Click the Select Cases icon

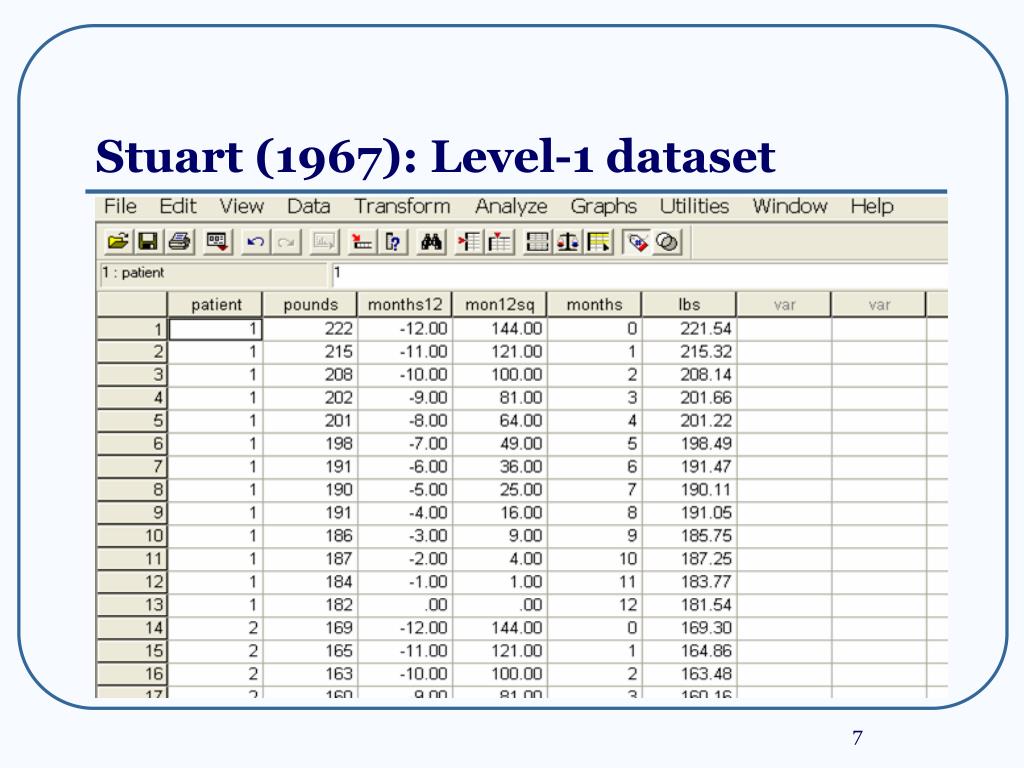click(598, 242)
